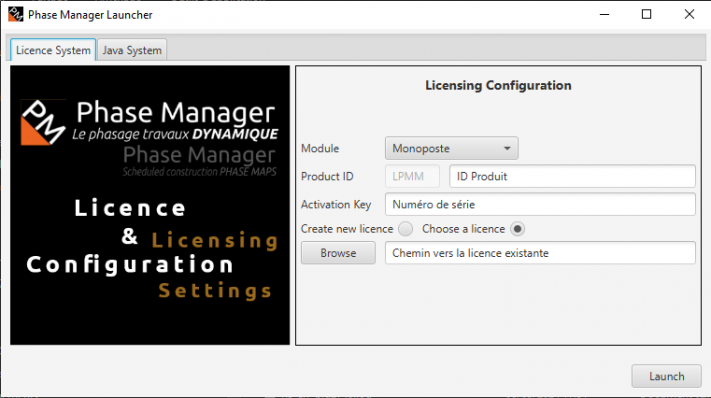Select the Create new licence radio button
The image size is (711, 398).
tap(405, 229)
